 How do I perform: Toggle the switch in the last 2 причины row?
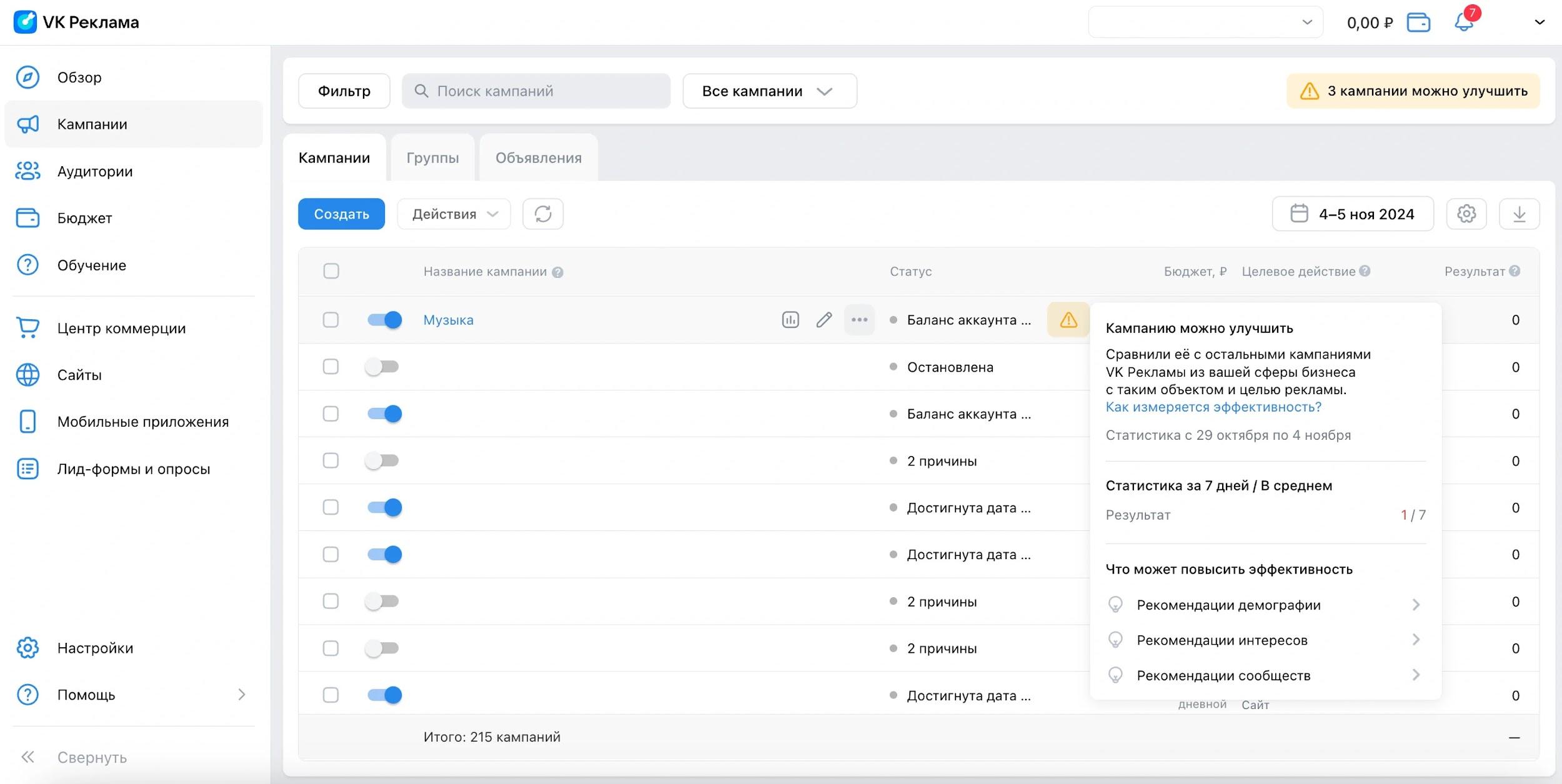(x=382, y=648)
